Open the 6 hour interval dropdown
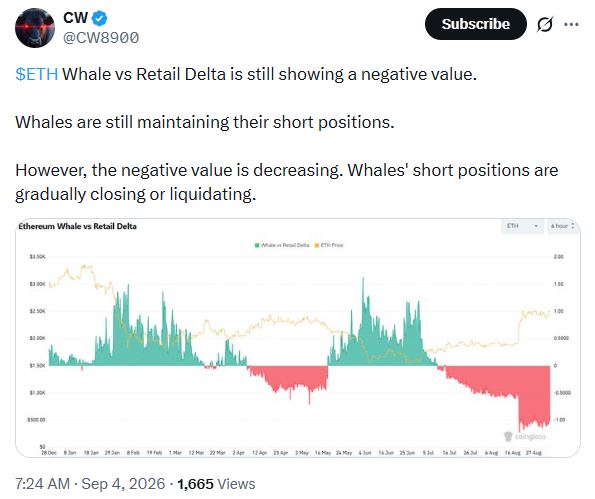 (563, 226)
